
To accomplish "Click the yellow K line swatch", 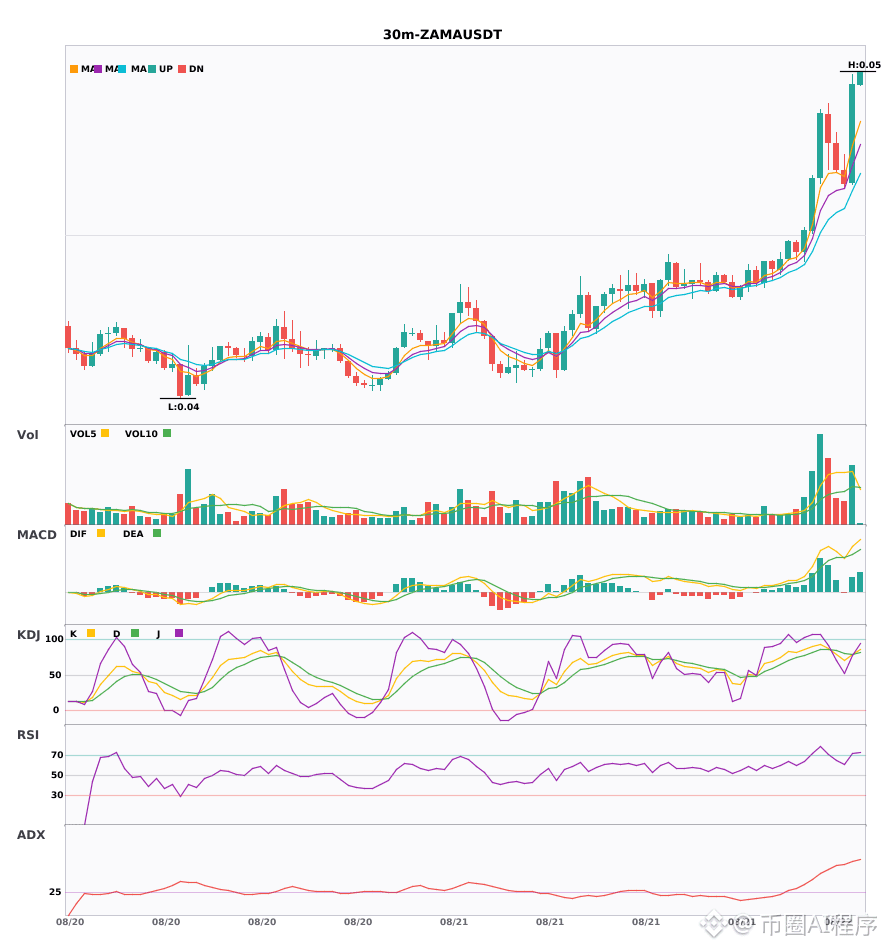I will pos(91,633).
